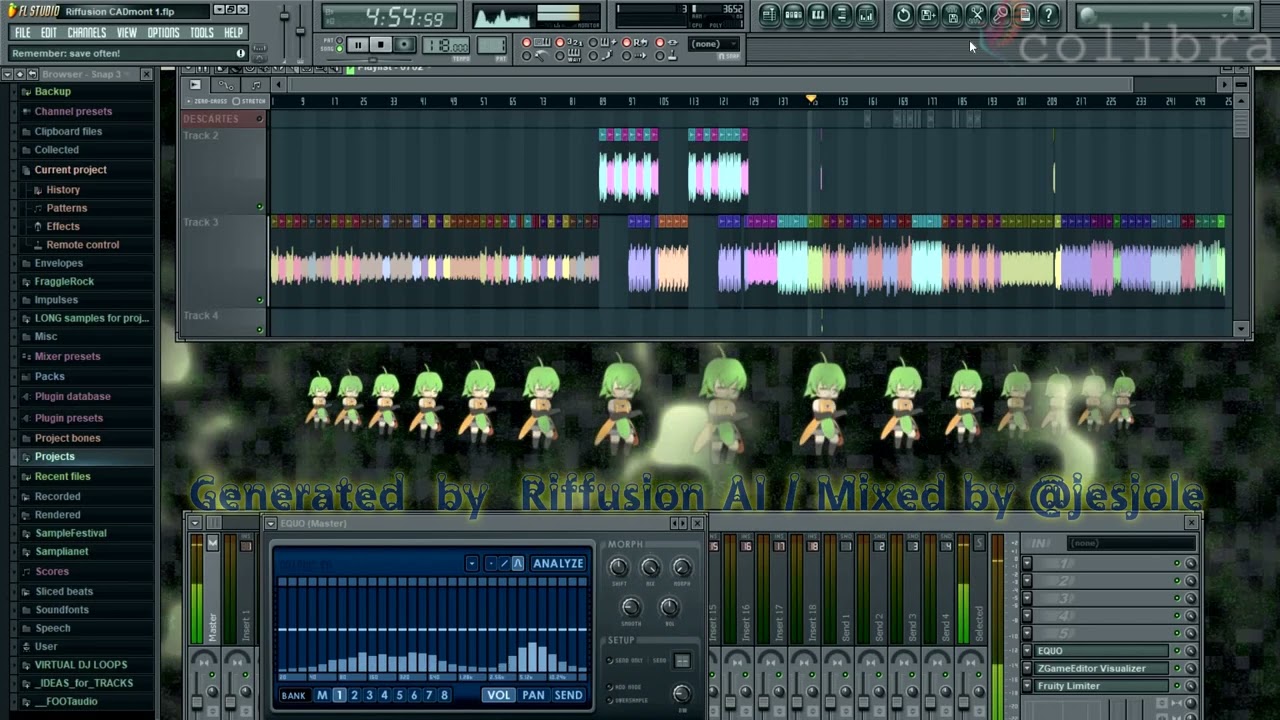1280x720 pixels.
Task: Click the exclamation icon in hint bar
Action: (x=240, y=53)
